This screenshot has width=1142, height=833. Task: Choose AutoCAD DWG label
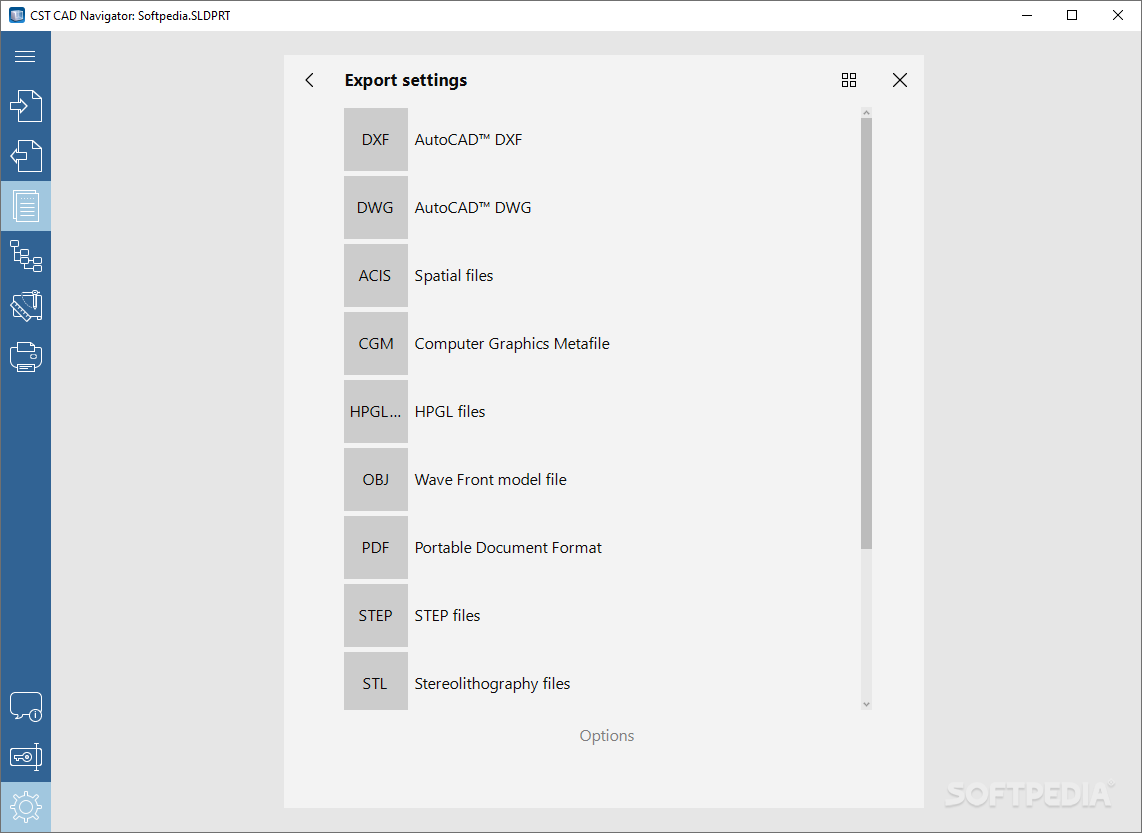tap(473, 208)
